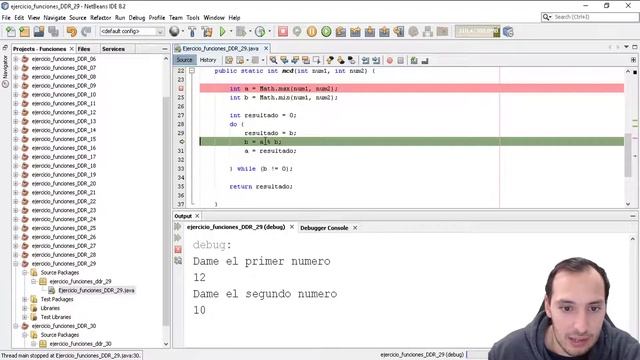Click the Profile Project toolbar icon
The height and width of the screenshot is (360, 640).
pos(260,31)
